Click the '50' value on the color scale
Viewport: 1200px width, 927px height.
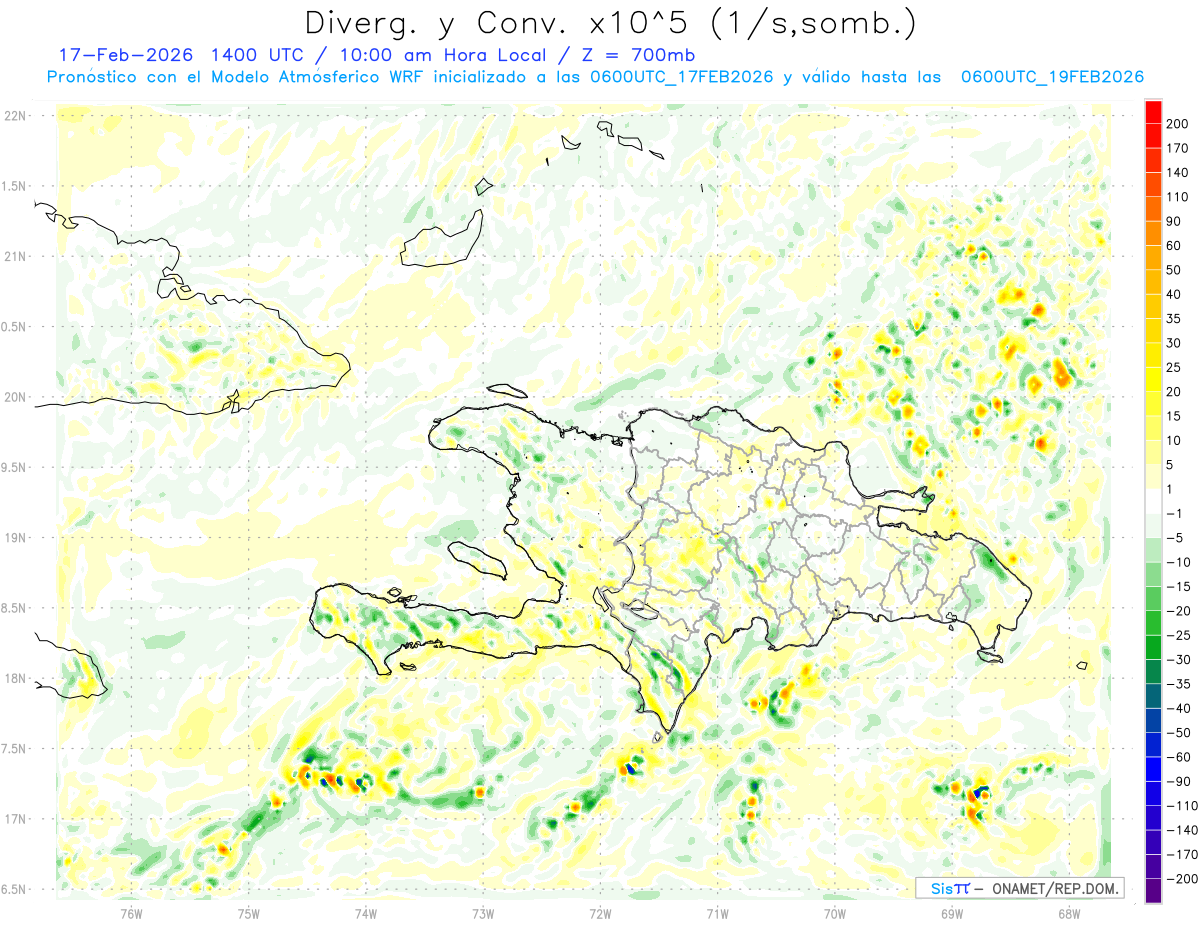(x=1175, y=270)
